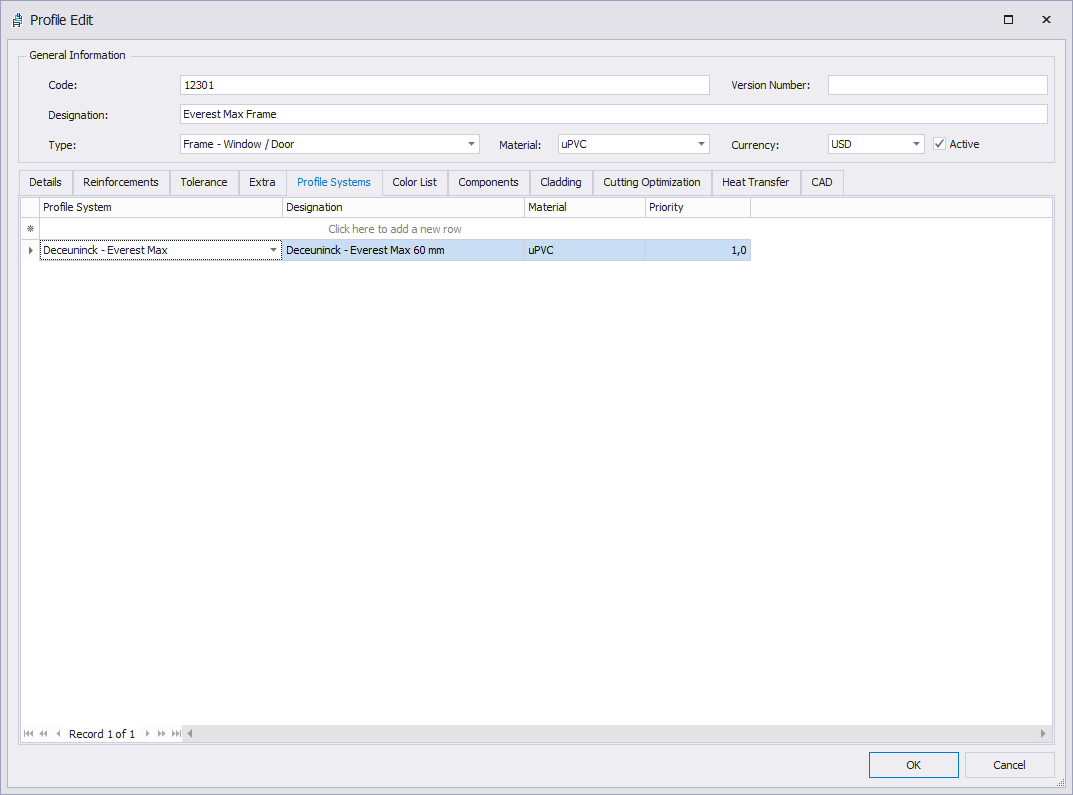This screenshot has height=795, width=1073.
Task: Expand the Material dropdown
Action: [702, 144]
